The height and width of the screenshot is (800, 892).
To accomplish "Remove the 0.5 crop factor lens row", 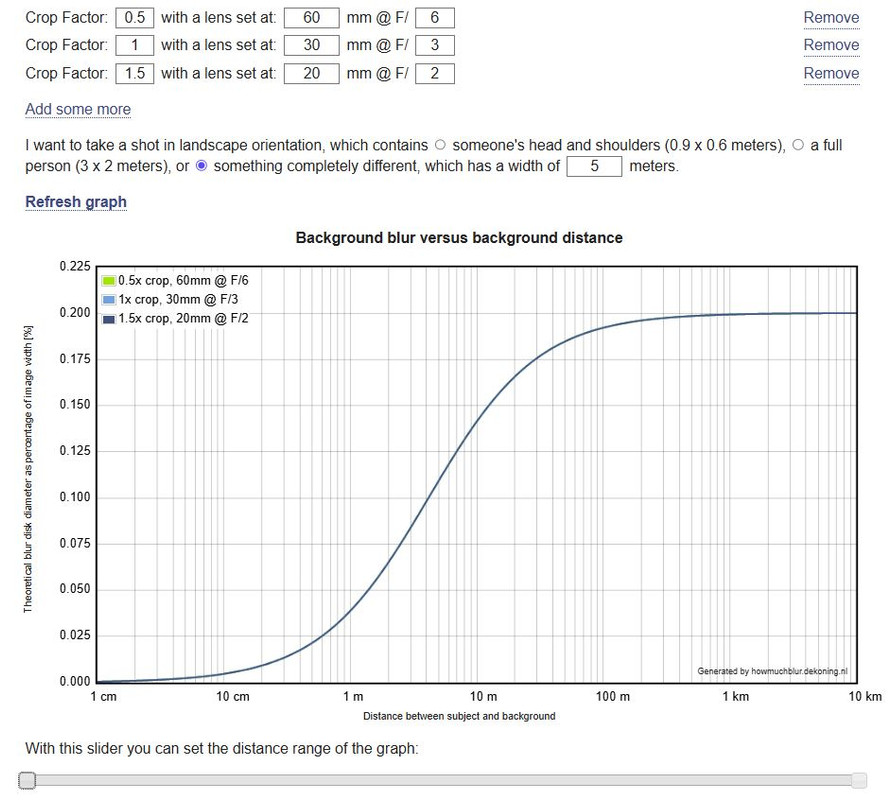I will tap(831, 18).
